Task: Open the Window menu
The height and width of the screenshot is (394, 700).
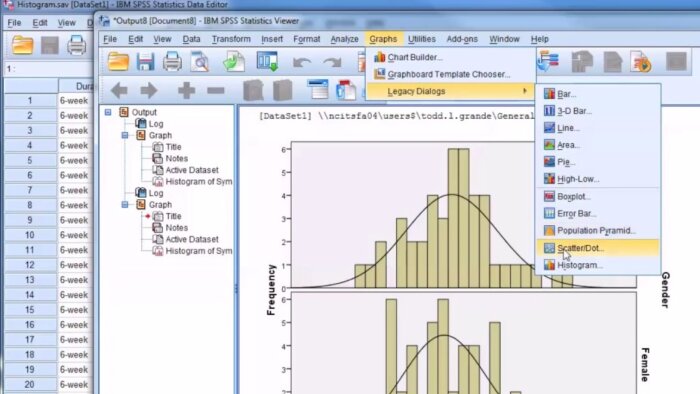Action: coord(504,39)
